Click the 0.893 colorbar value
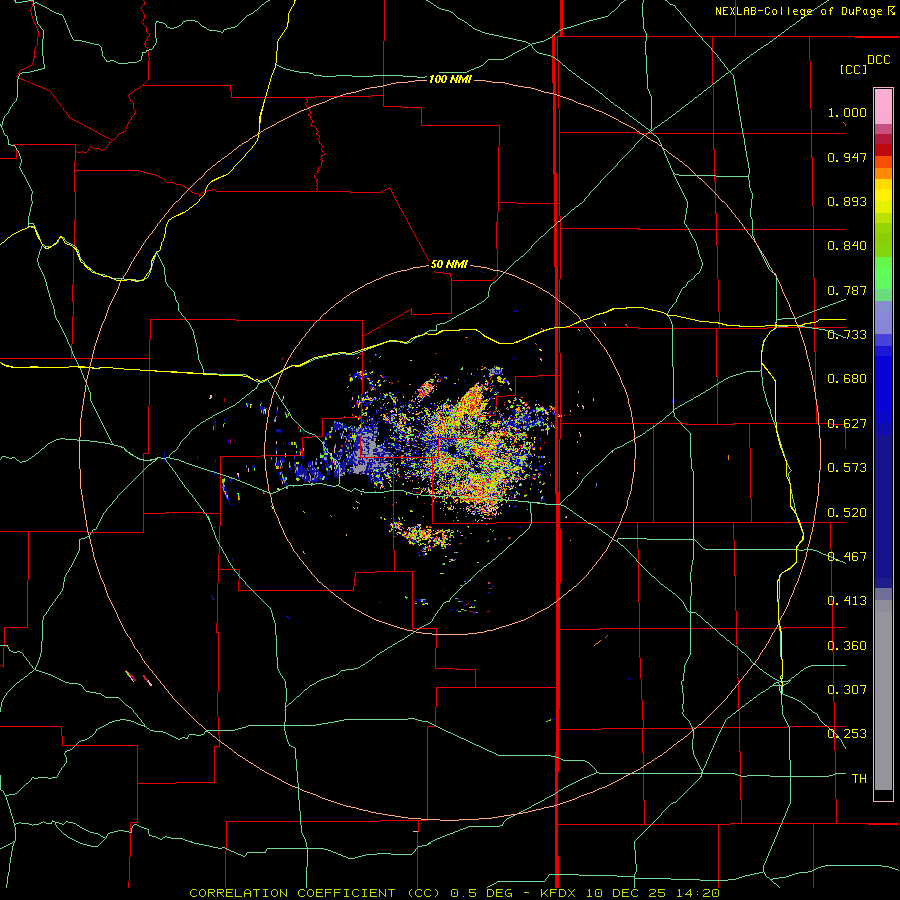 [847, 201]
